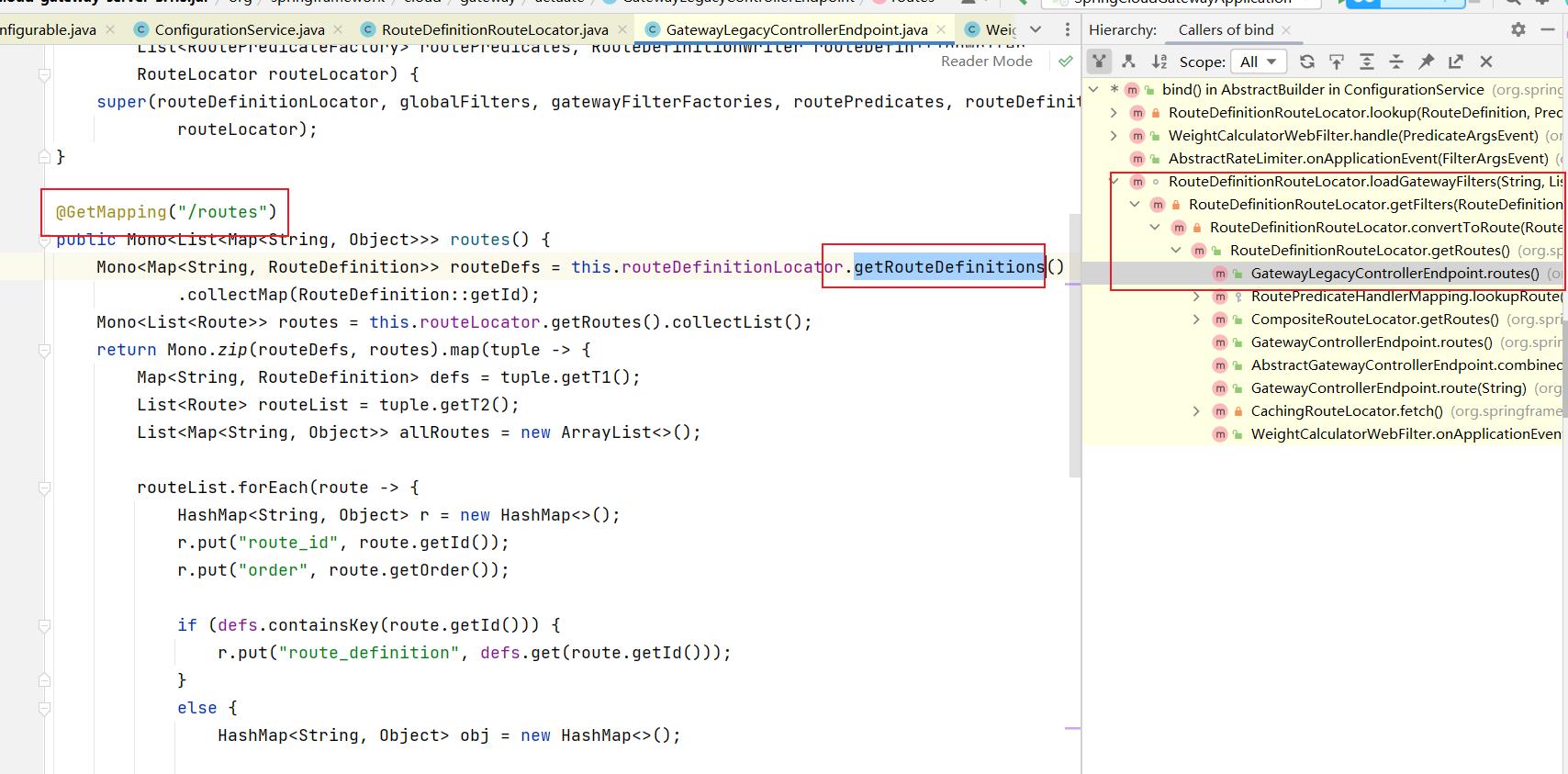This screenshot has height=774, width=1568.
Task: Click the green inspections checkmark icon
Action: (x=1065, y=62)
